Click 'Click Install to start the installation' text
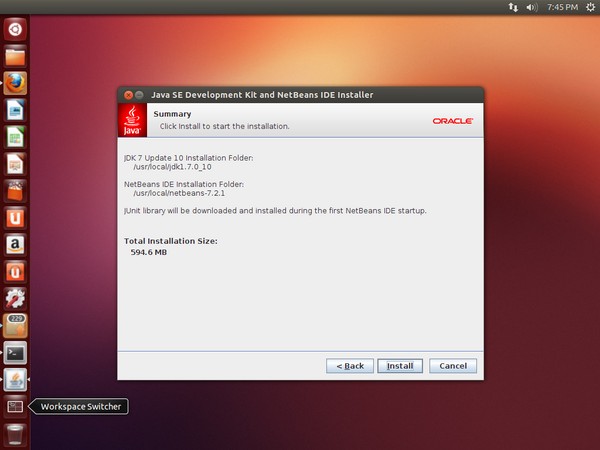Viewport: 600px width, 450px height. coord(225,126)
